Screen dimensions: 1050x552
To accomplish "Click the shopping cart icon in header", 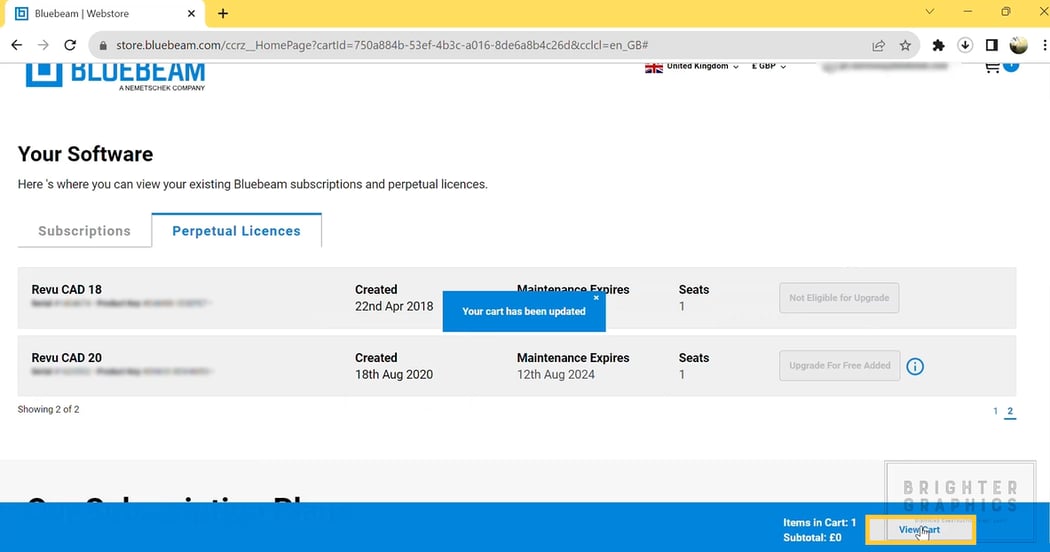I will point(992,67).
